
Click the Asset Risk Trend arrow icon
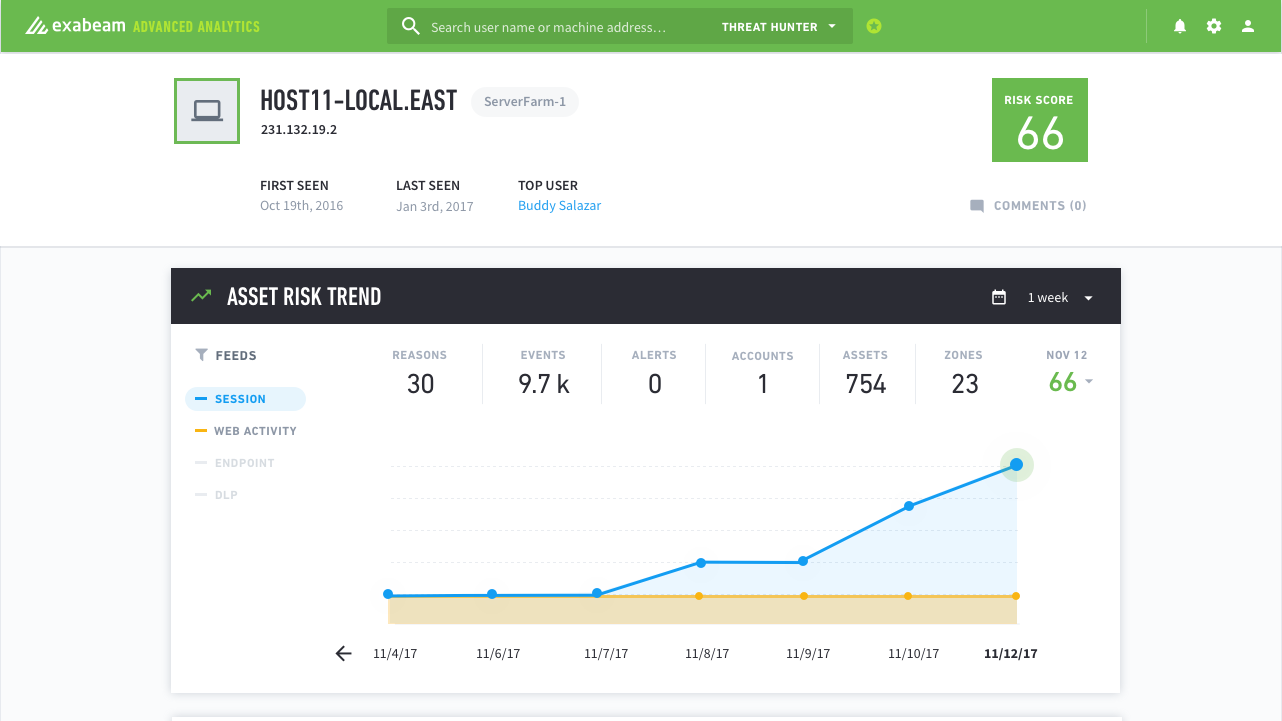click(x=202, y=296)
